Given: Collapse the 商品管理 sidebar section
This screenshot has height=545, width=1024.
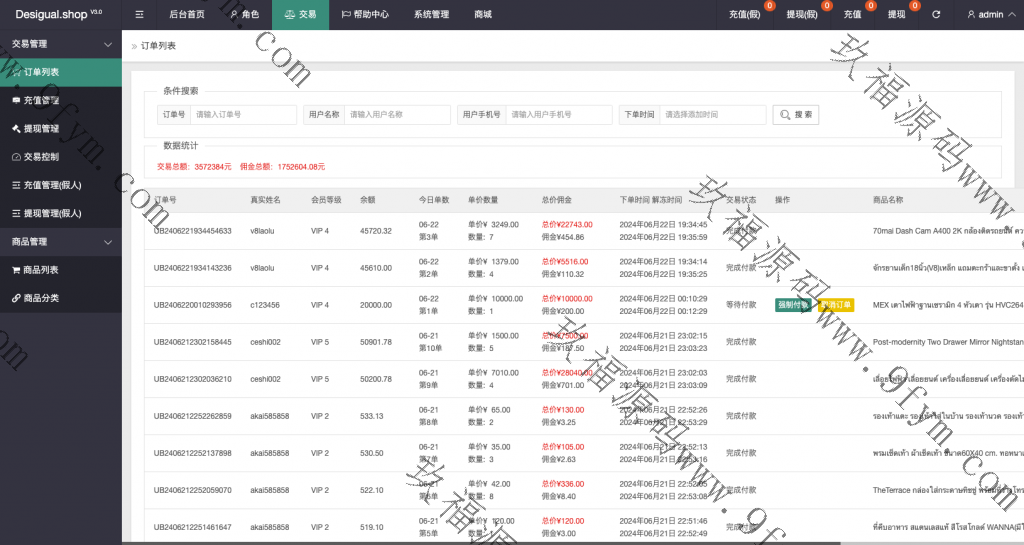Looking at the screenshot, I should [x=108, y=242].
